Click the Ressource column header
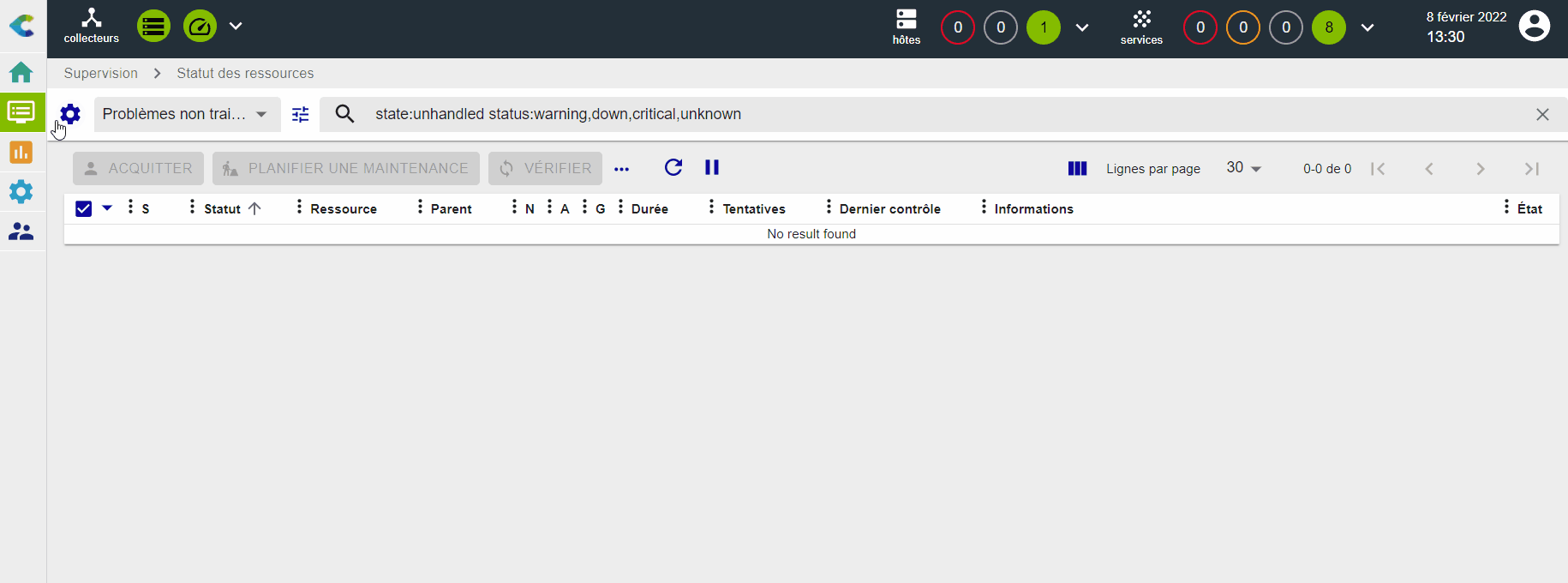1568x583 pixels. point(344,209)
